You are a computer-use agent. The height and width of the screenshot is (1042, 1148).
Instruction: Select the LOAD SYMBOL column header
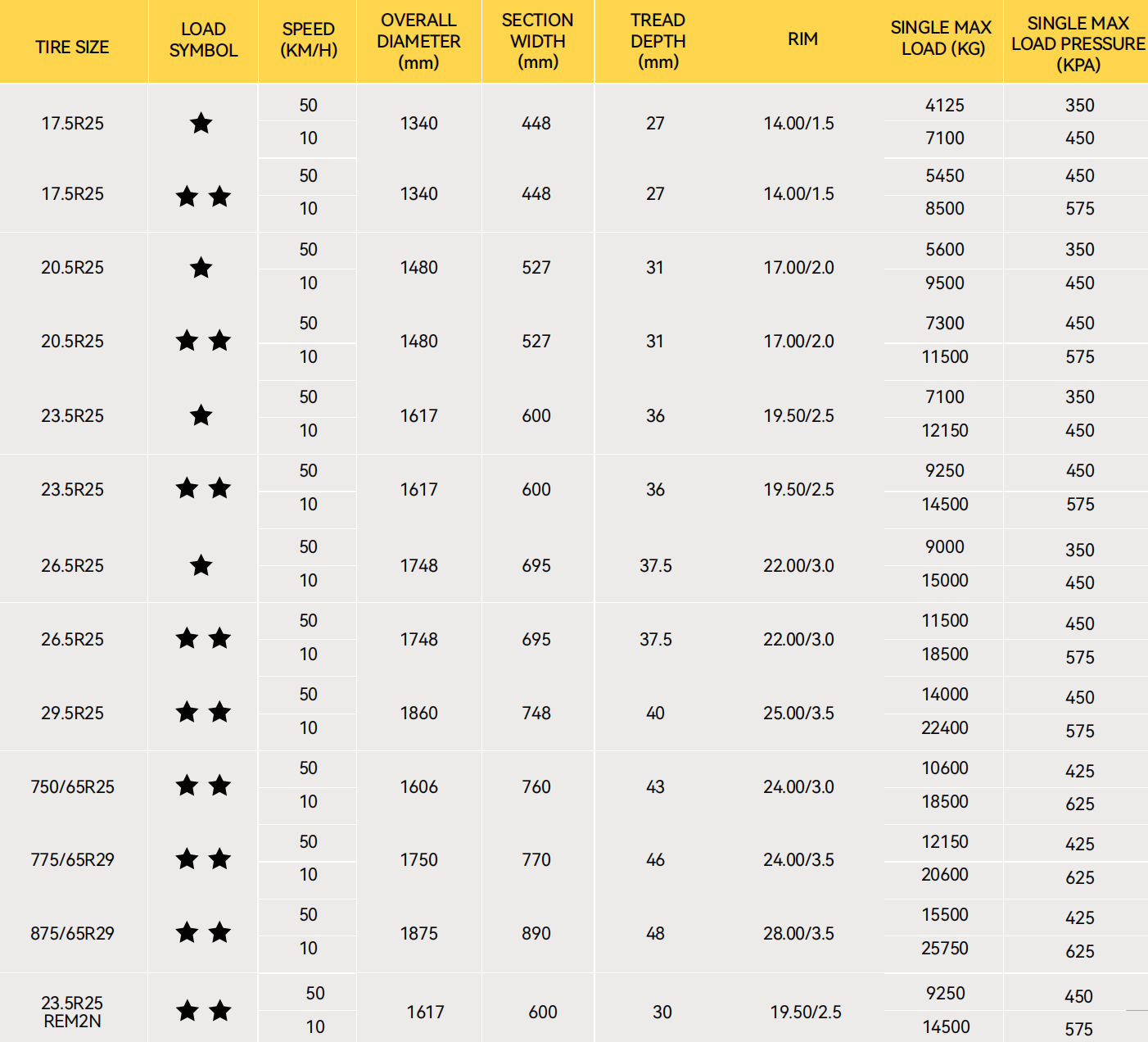(x=203, y=39)
